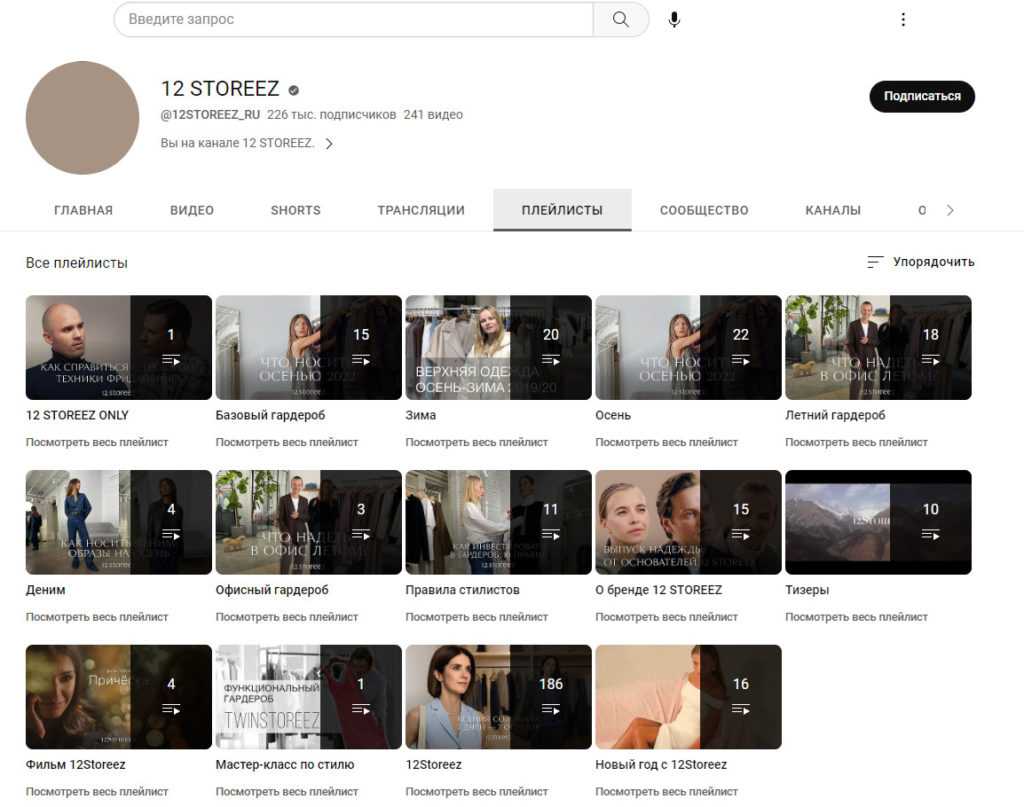
Task: Select the СООБЩЕСТВО tab
Action: [704, 211]
